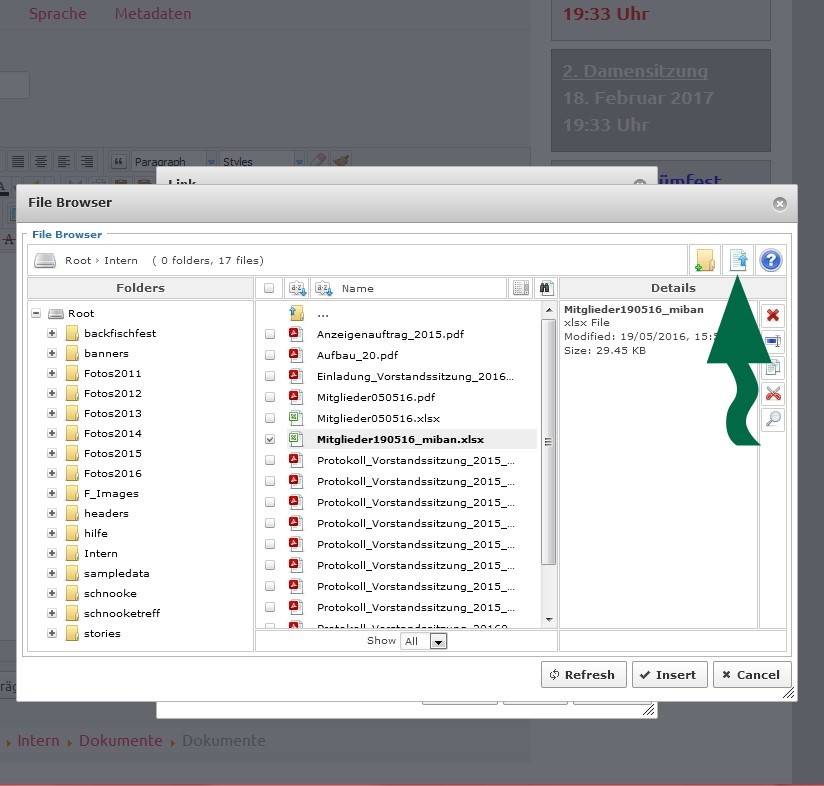Click the rename file icon
Screen dimensions: 824x786
773,342
